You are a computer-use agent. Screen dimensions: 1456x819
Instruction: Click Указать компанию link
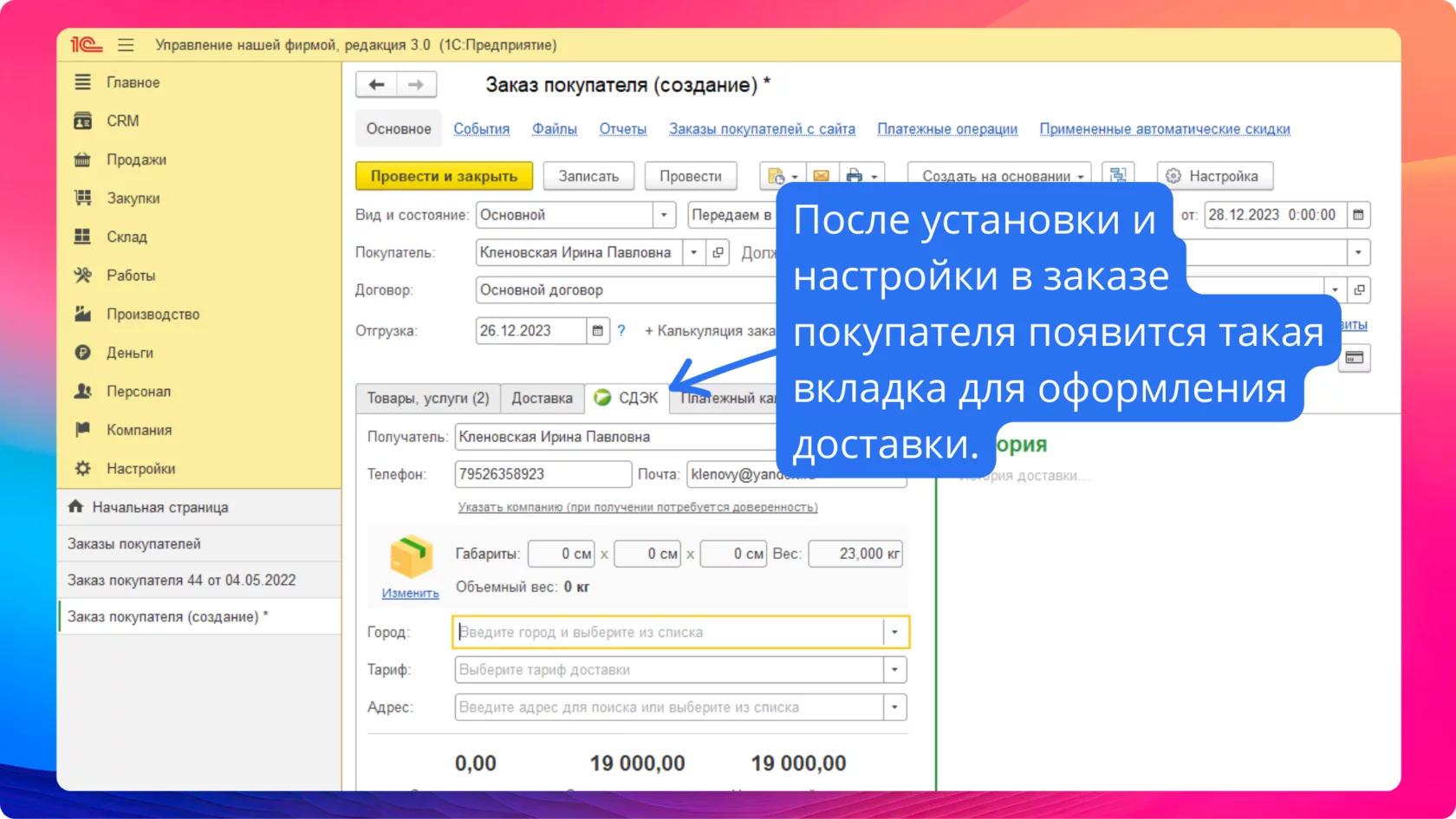[638, 507]
